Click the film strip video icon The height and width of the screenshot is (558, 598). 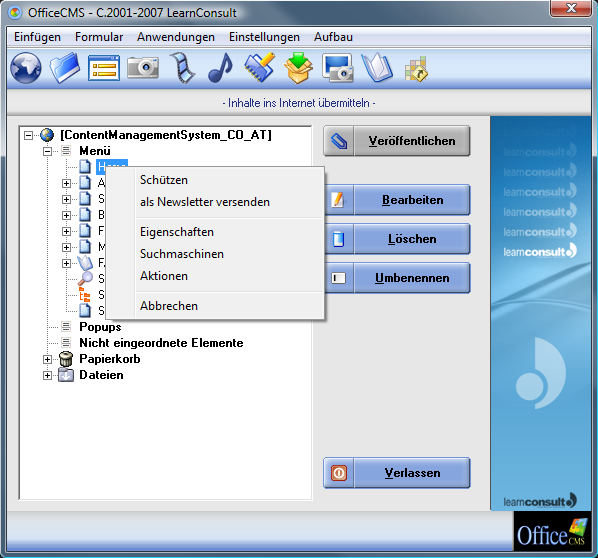[x=183, y=68]
